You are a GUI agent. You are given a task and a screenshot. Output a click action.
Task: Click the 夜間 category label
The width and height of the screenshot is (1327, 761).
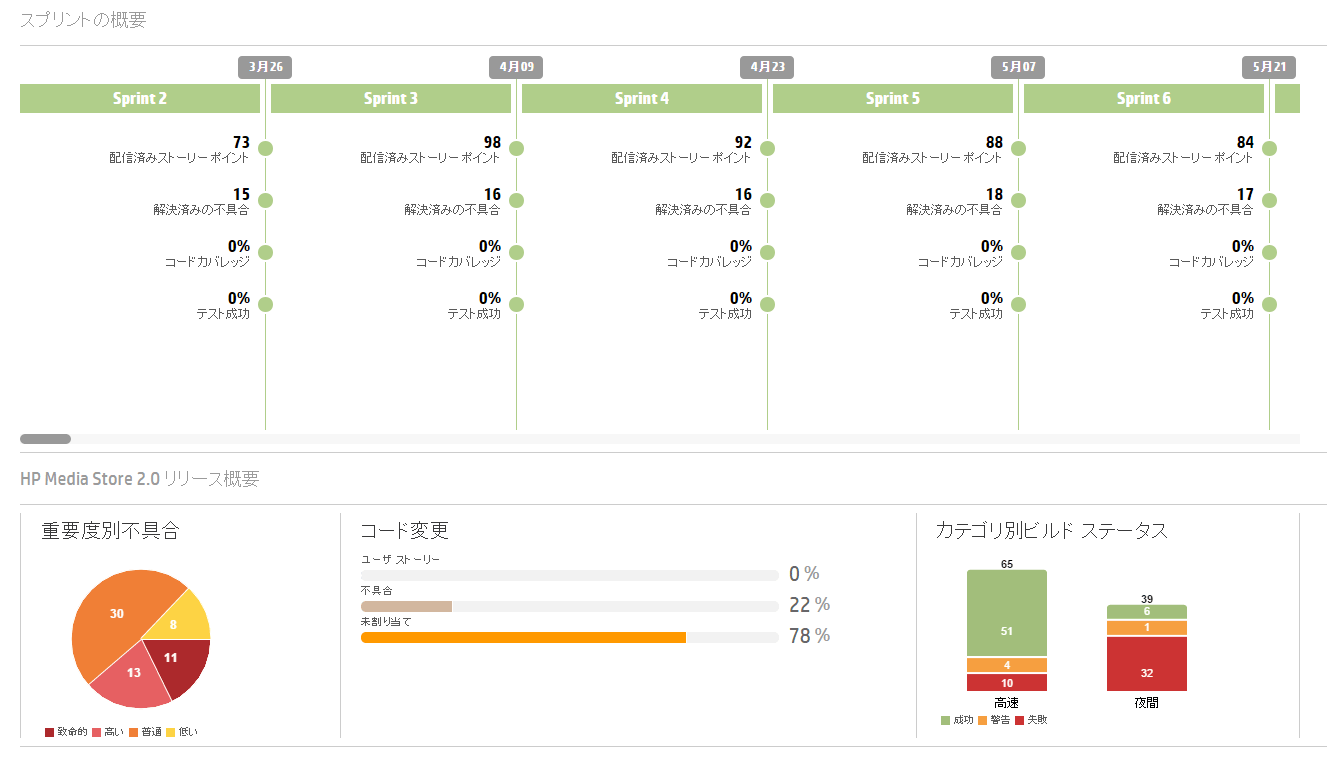point(1146,703)
